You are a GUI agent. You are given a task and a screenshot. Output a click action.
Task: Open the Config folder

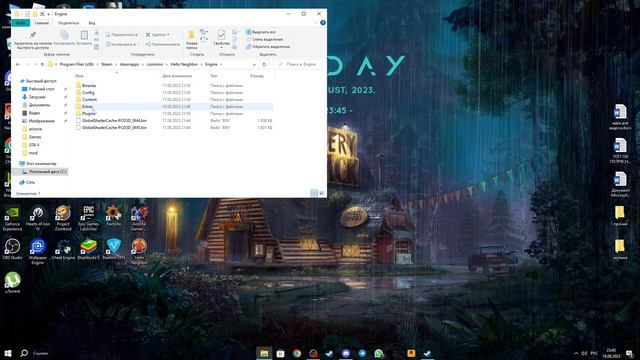[88, 93]
